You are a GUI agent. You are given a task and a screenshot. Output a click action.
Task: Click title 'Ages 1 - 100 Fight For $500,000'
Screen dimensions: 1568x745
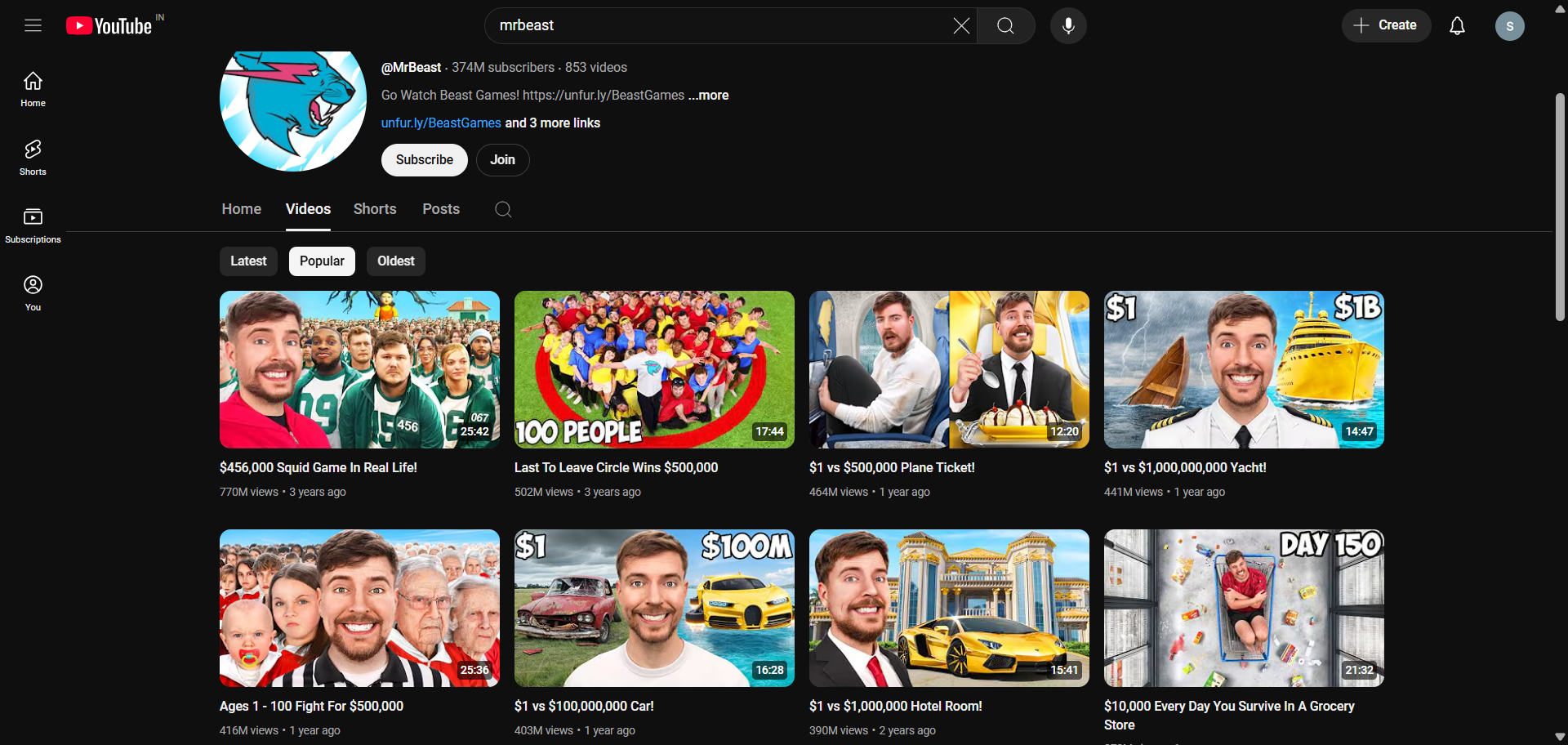pos(311,706)
